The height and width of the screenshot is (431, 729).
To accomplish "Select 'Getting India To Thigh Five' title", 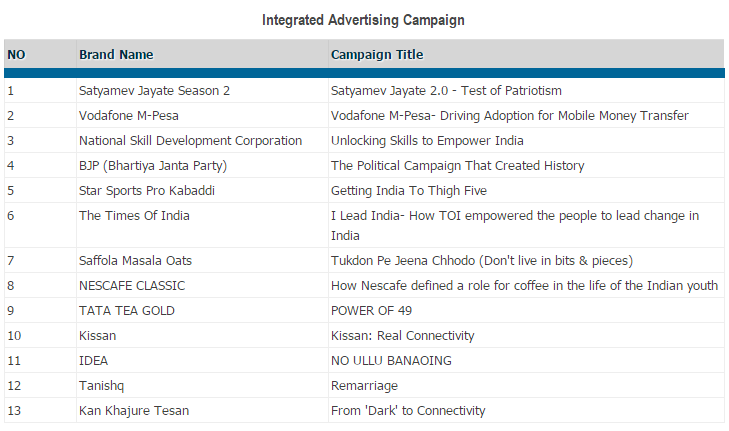I will pyautogui.click(x=409, y=191).
